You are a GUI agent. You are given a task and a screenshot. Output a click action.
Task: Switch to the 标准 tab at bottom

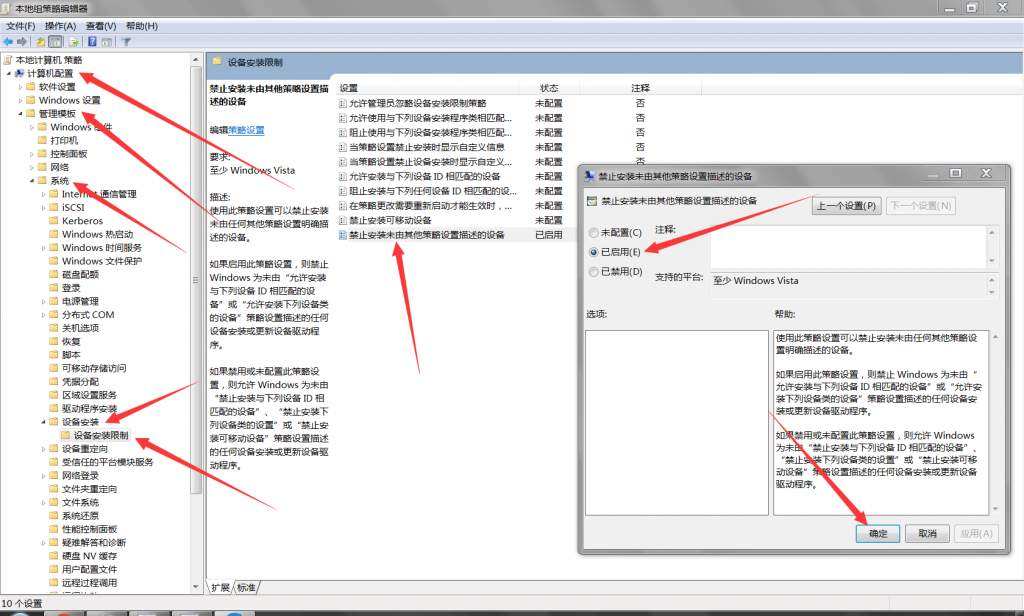point(246,587)
